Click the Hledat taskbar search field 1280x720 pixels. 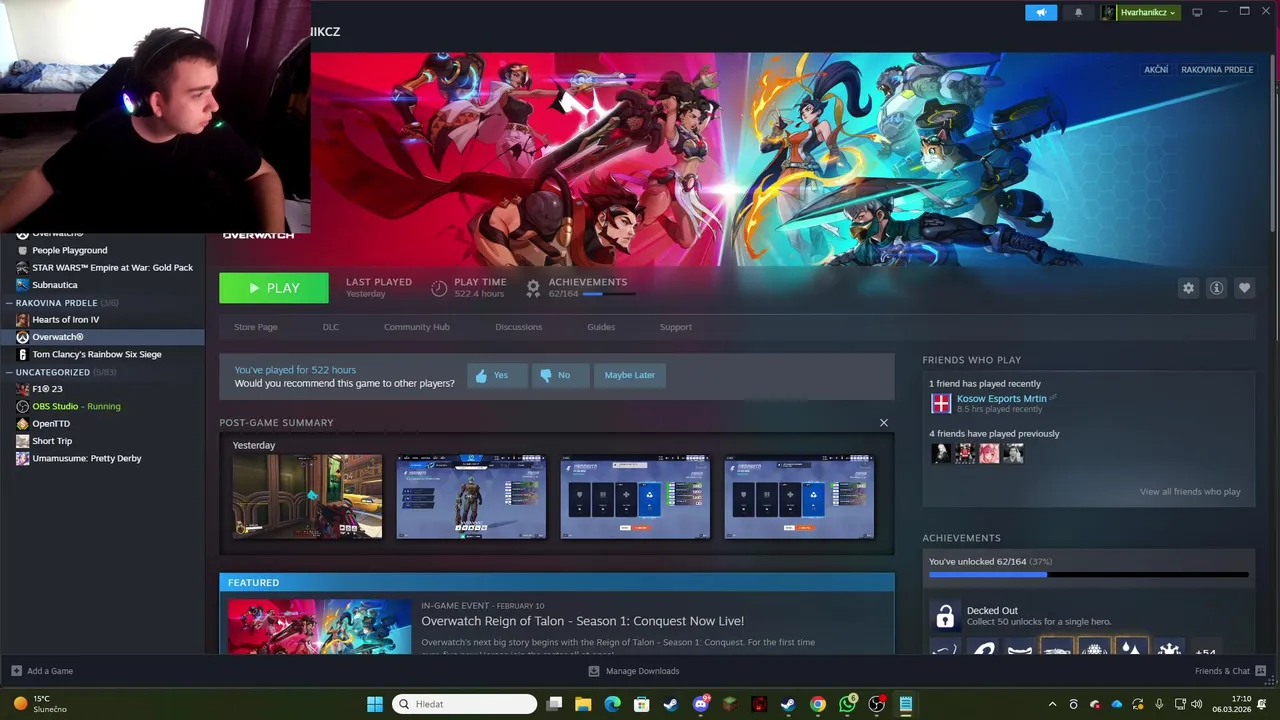tap(464, 704)
